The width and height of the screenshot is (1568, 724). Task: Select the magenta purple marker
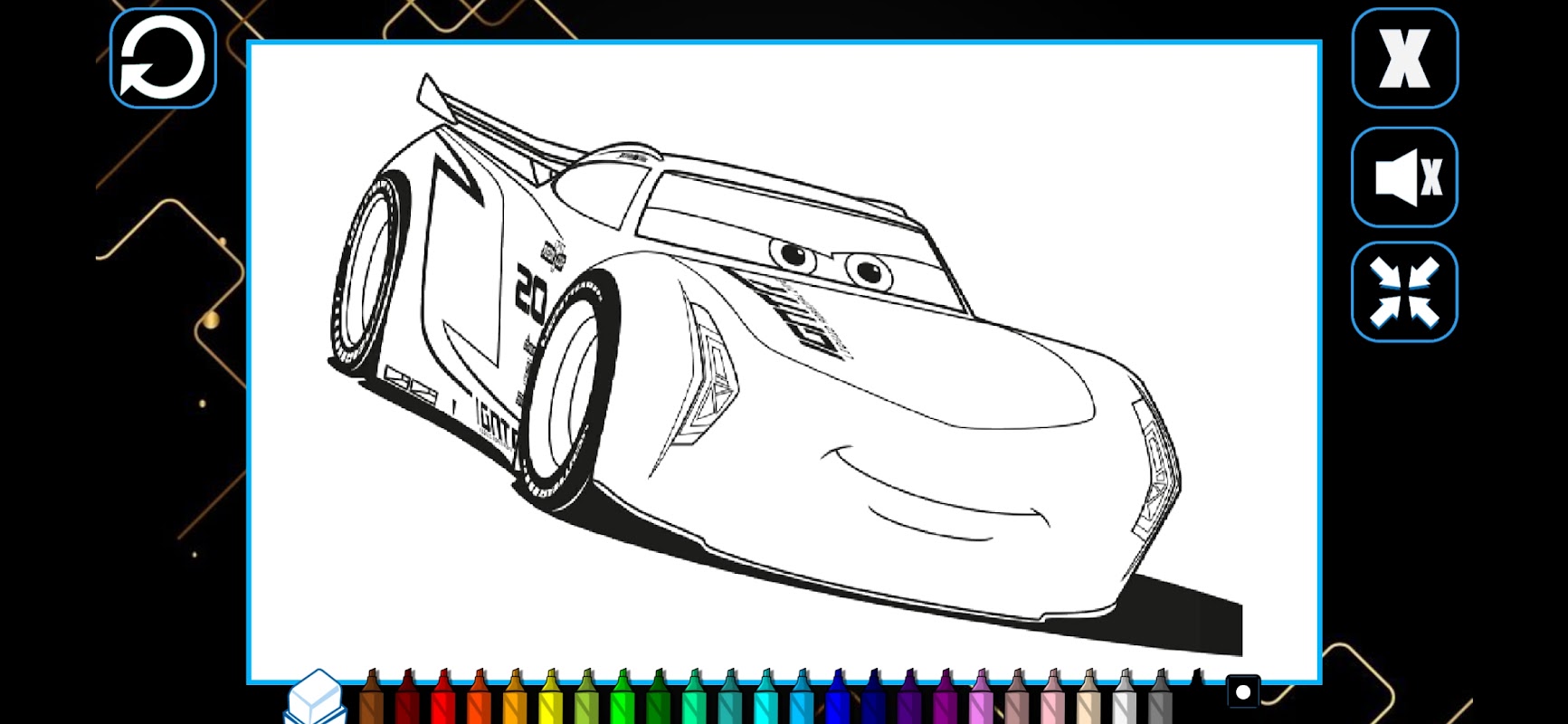coord(946,697)
